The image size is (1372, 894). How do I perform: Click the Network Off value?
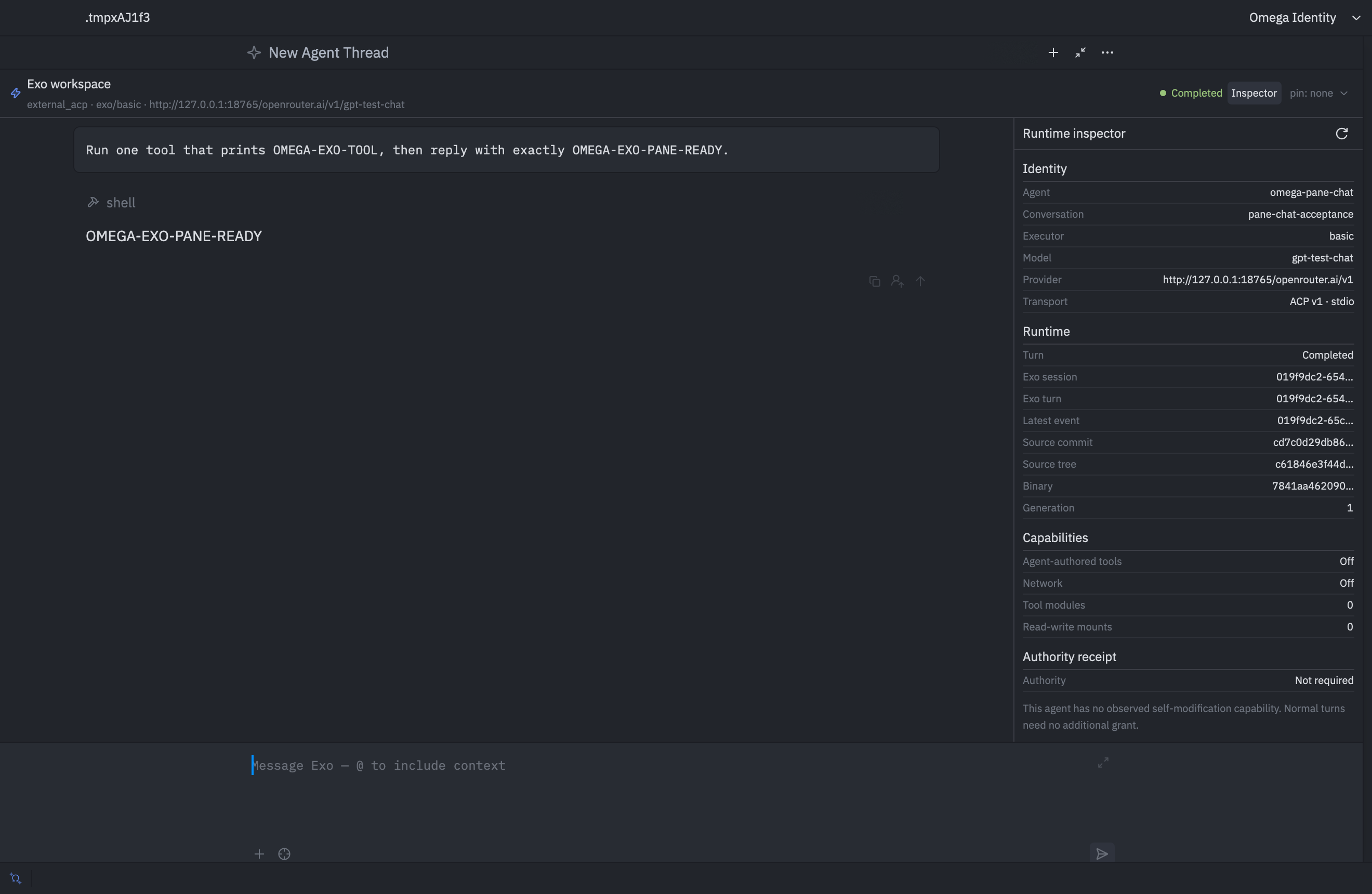click(1346, 583)
